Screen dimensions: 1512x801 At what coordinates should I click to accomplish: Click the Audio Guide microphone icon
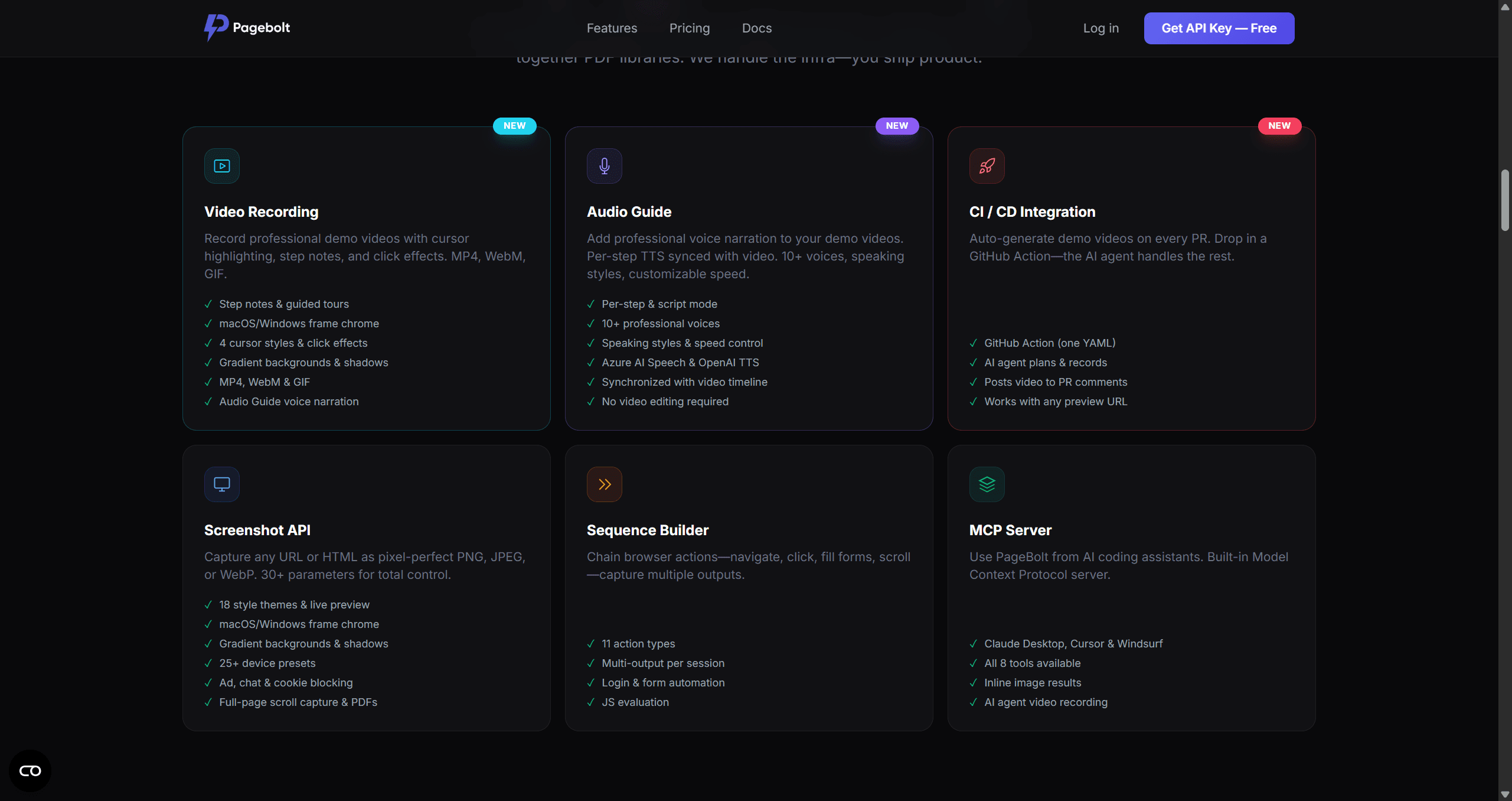click(604, 165)
